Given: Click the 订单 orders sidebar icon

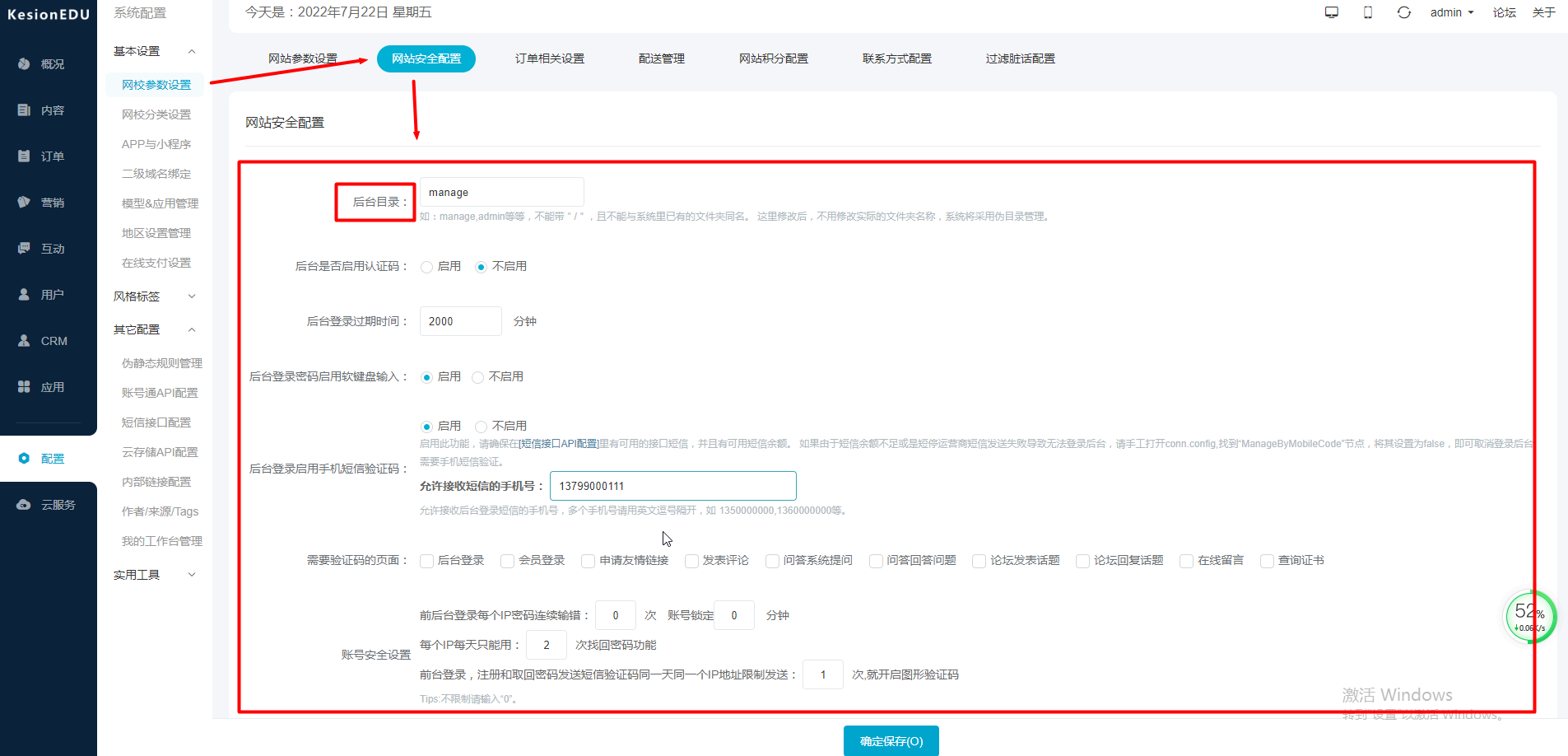Looking at the screenshot, I should (24, 156).
